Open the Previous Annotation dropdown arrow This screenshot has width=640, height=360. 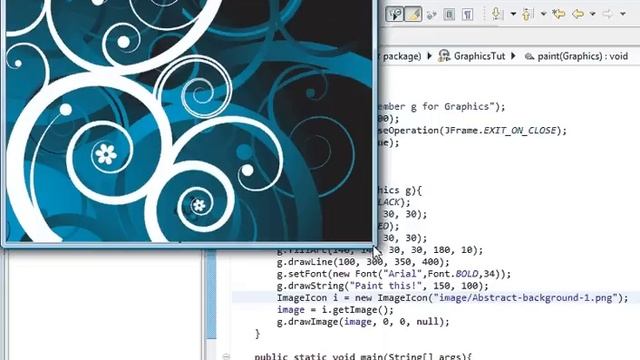(x=543, y=14)
